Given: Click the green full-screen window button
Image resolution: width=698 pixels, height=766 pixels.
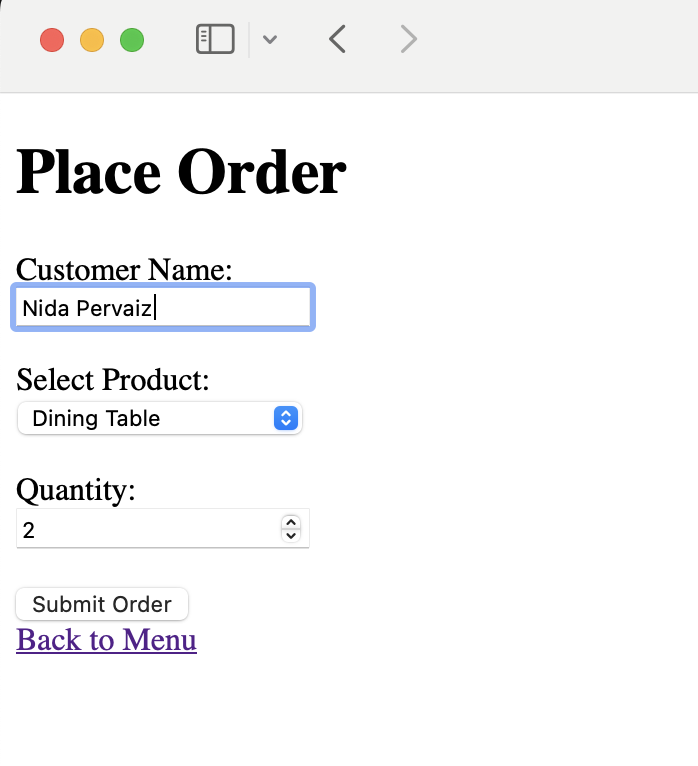Looking at the screenshot, I should point(132,40).
